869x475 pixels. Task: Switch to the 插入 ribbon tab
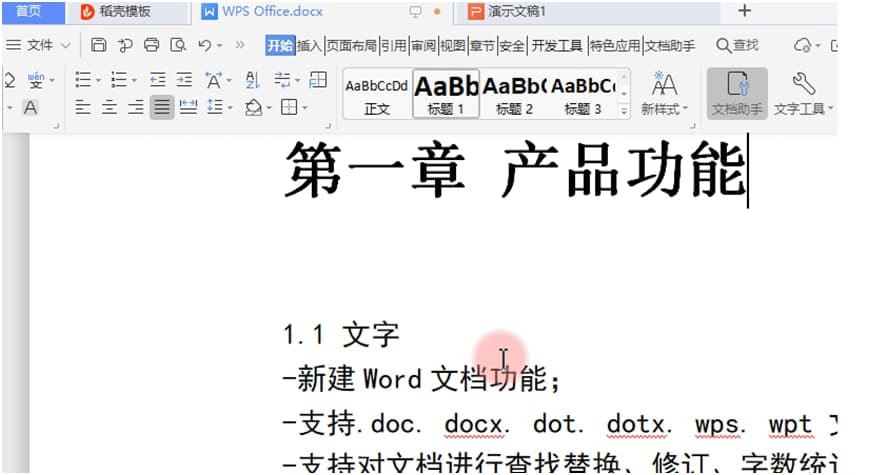click(x=309, y=45)
